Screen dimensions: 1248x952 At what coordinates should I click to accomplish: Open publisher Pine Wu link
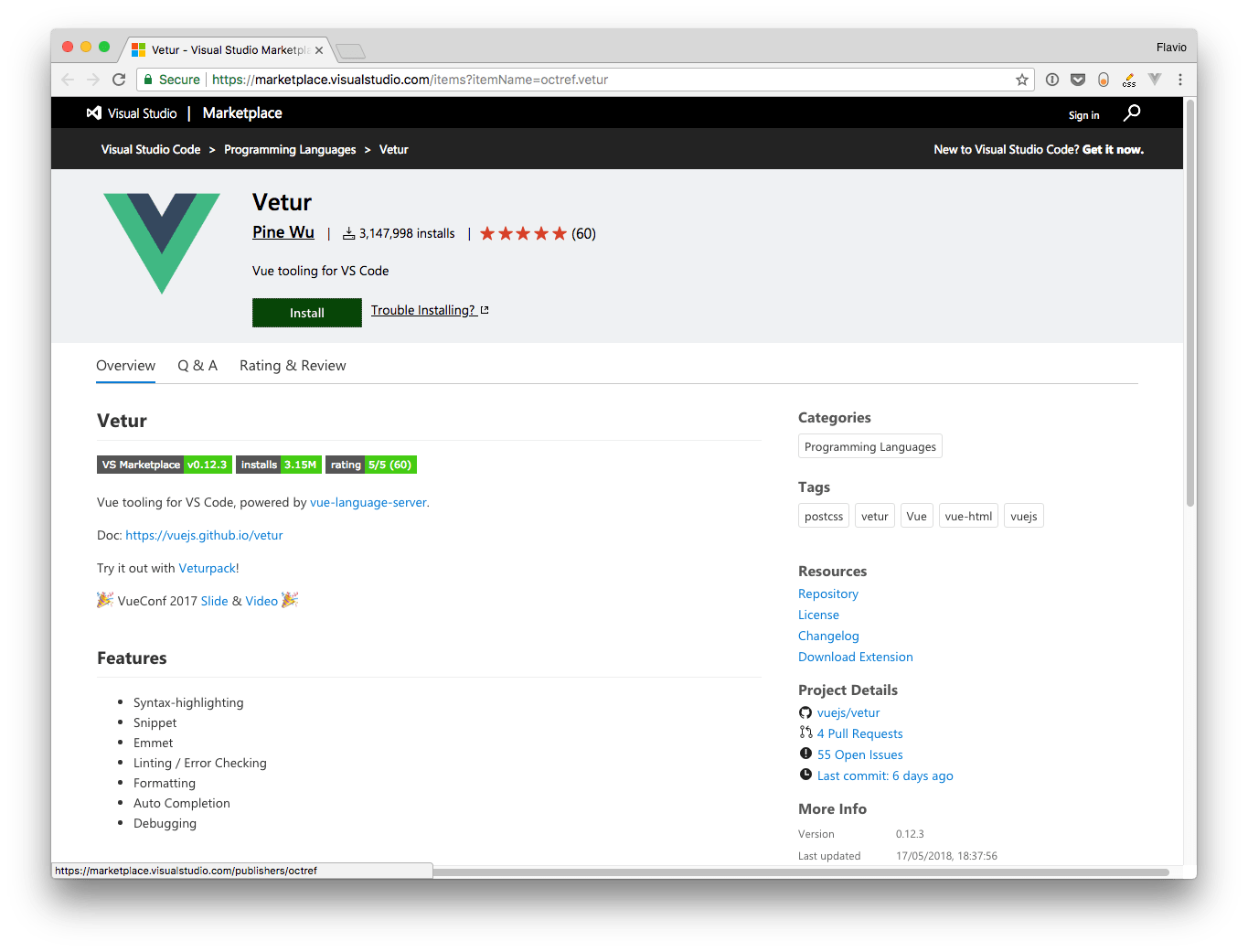[283, 232]
